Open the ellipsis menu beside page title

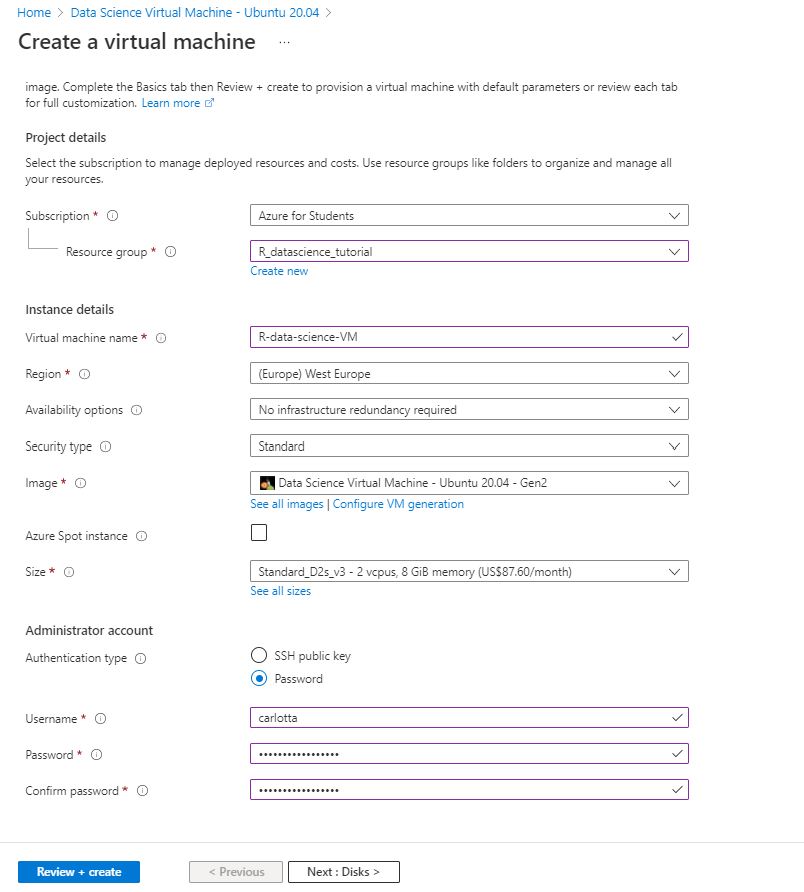[x=285, y=42]
